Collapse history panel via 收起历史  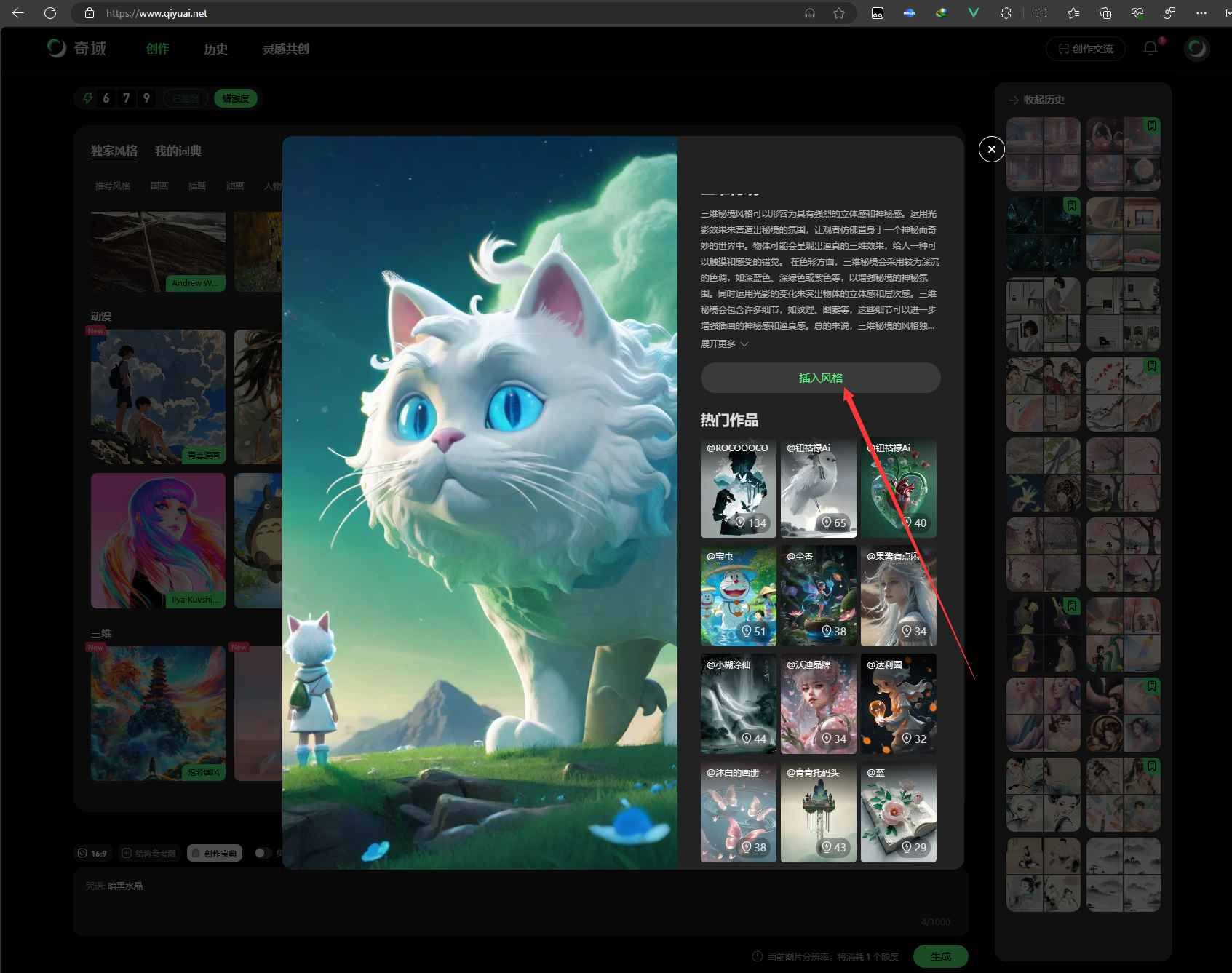click(1037, 100)
